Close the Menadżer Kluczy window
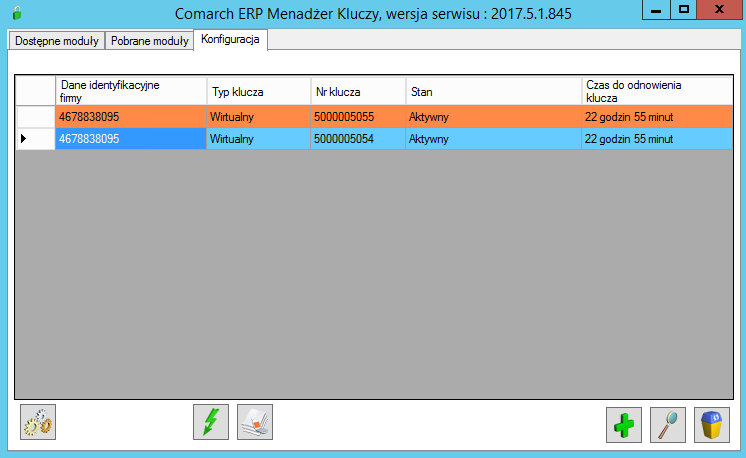 (719, 10)
